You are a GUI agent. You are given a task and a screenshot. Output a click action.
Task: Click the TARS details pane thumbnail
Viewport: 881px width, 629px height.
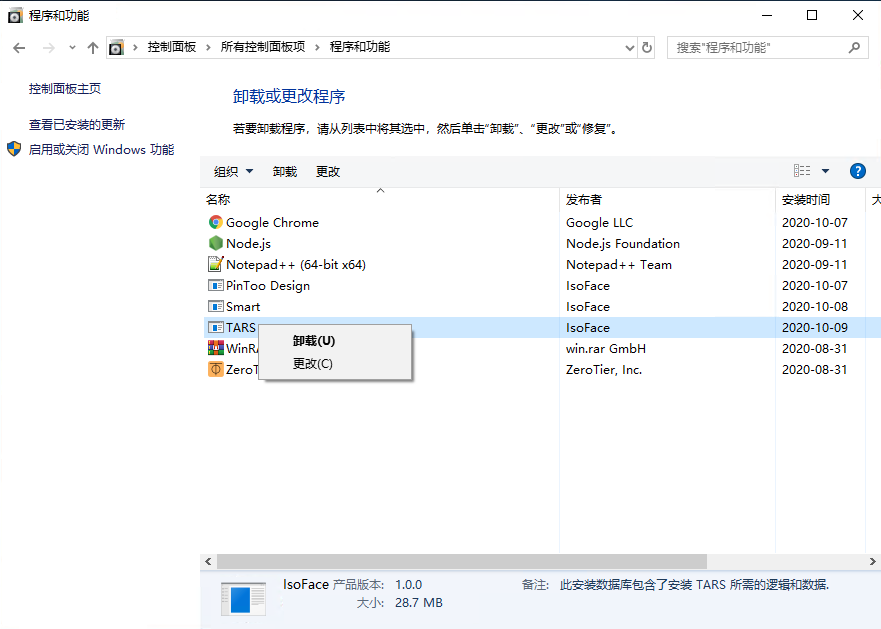[x=243, y=600]
